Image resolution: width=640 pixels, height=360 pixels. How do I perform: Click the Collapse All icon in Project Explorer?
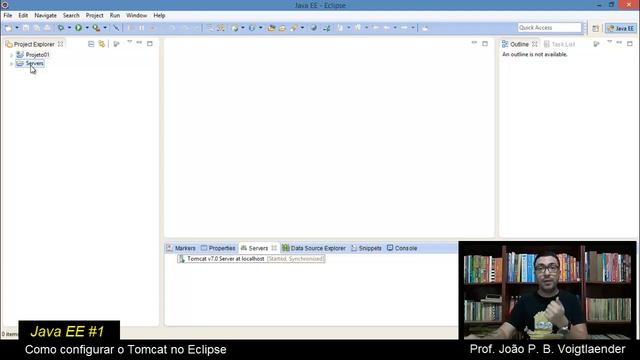click(x=91, y=44)
